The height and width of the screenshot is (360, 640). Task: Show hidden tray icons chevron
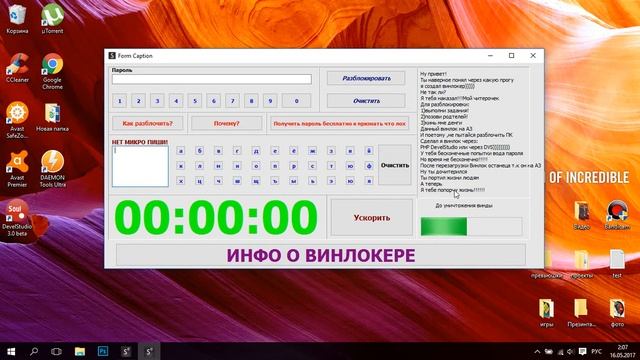click(537, 351)
